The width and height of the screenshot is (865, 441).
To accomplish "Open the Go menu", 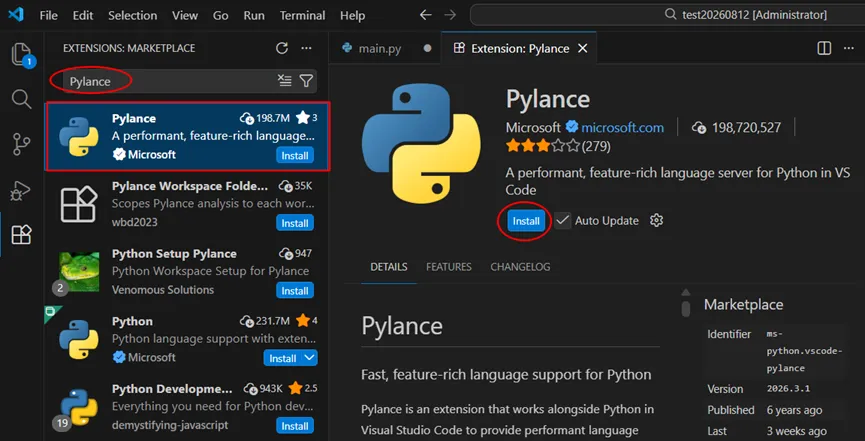I will (221, 15).
